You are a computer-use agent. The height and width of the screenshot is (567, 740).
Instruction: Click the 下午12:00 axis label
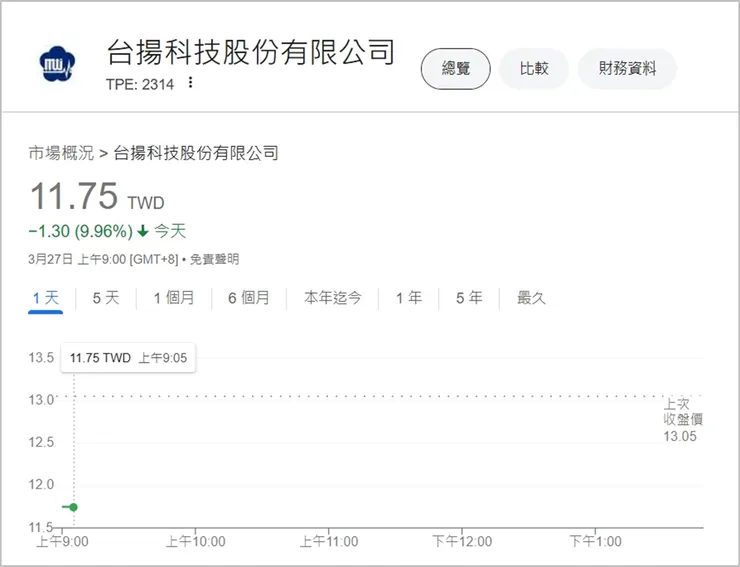point(462,541)
